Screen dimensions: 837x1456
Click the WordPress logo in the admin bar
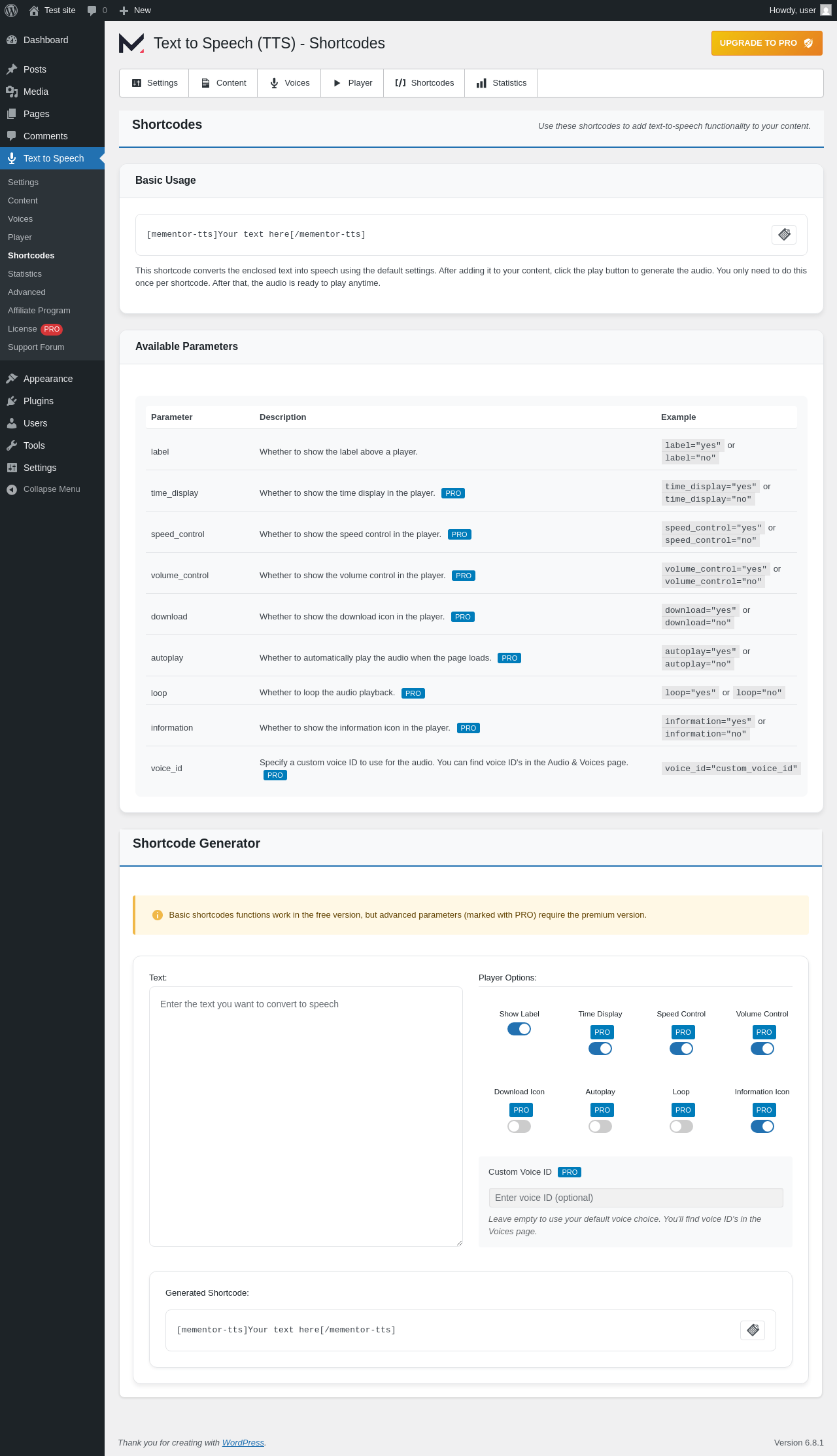tap(11, 10)
